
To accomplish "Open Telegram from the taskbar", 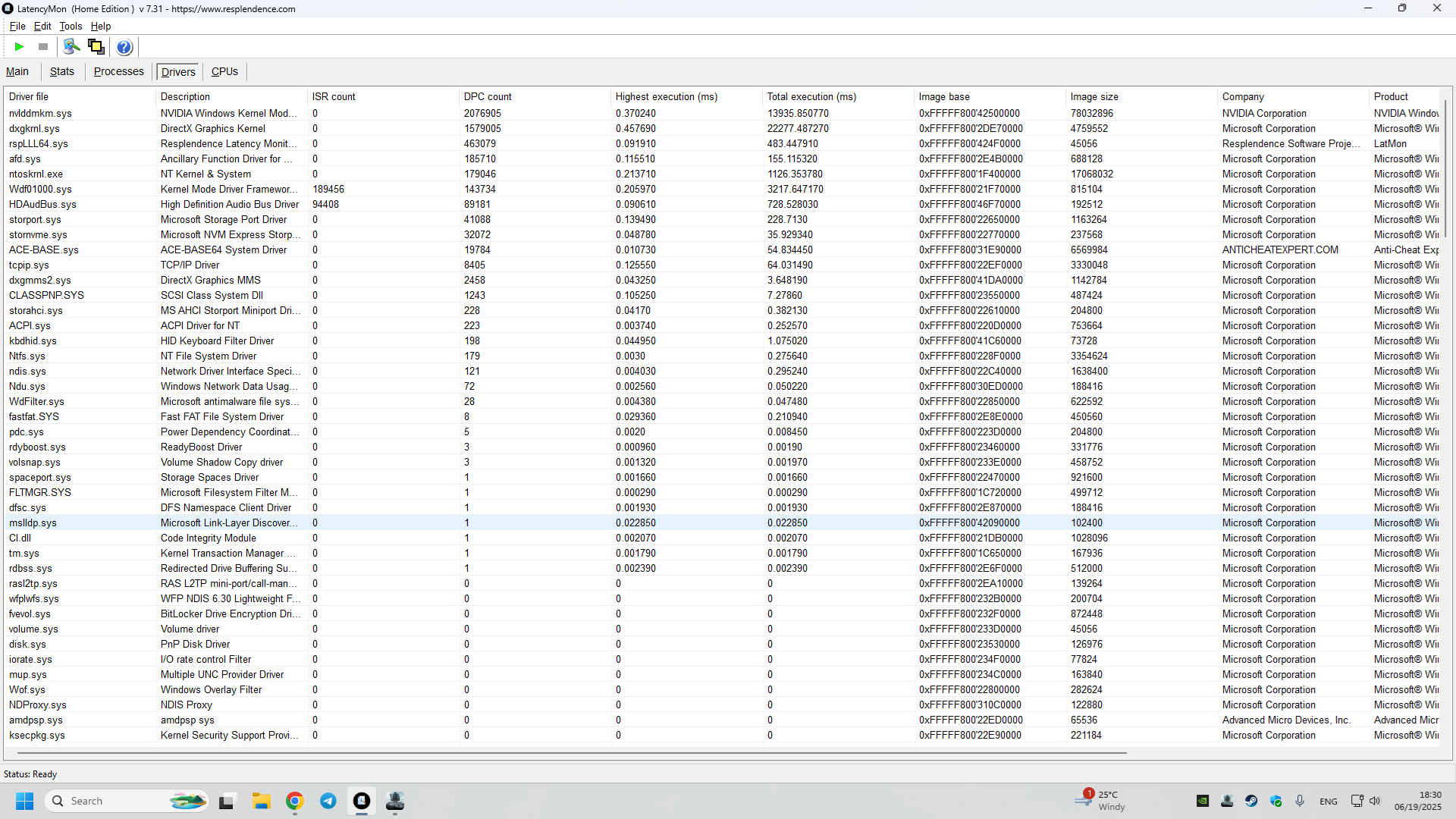I will tap(328, 801).
